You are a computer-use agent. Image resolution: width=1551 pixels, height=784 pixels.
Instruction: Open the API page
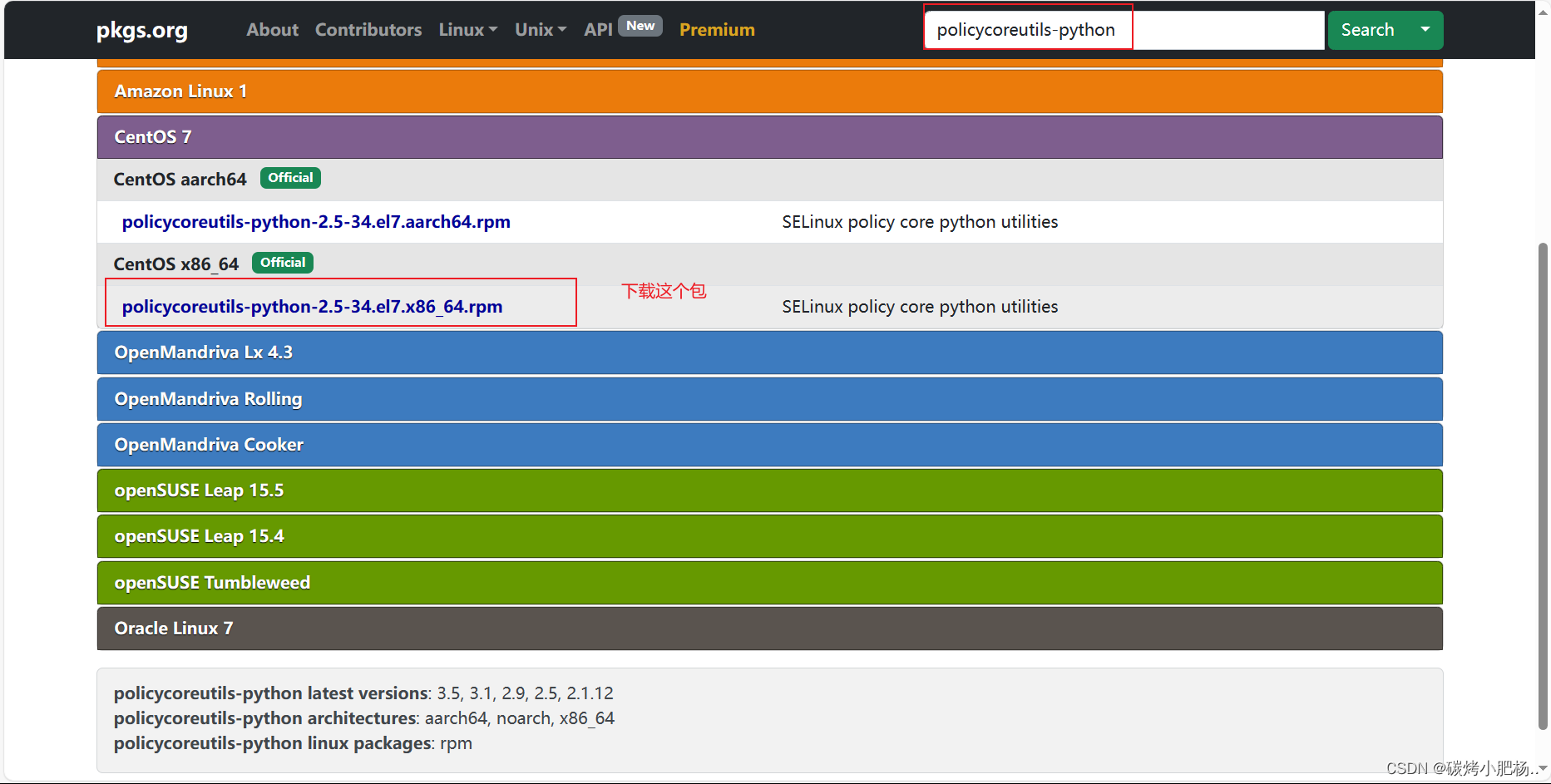coord(598,30)
